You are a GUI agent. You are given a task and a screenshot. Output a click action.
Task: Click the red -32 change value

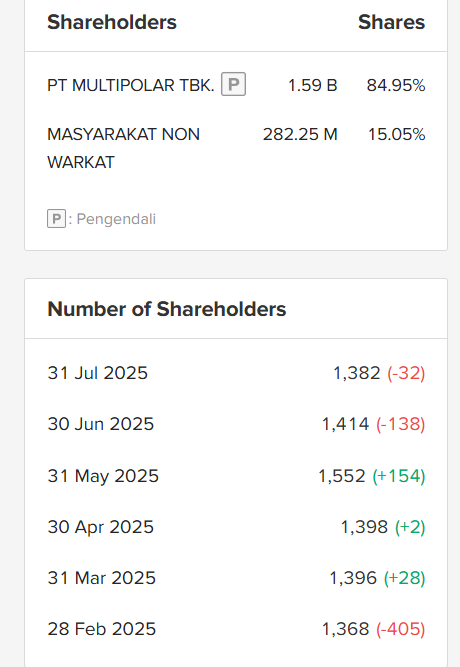tap(406, 373)
